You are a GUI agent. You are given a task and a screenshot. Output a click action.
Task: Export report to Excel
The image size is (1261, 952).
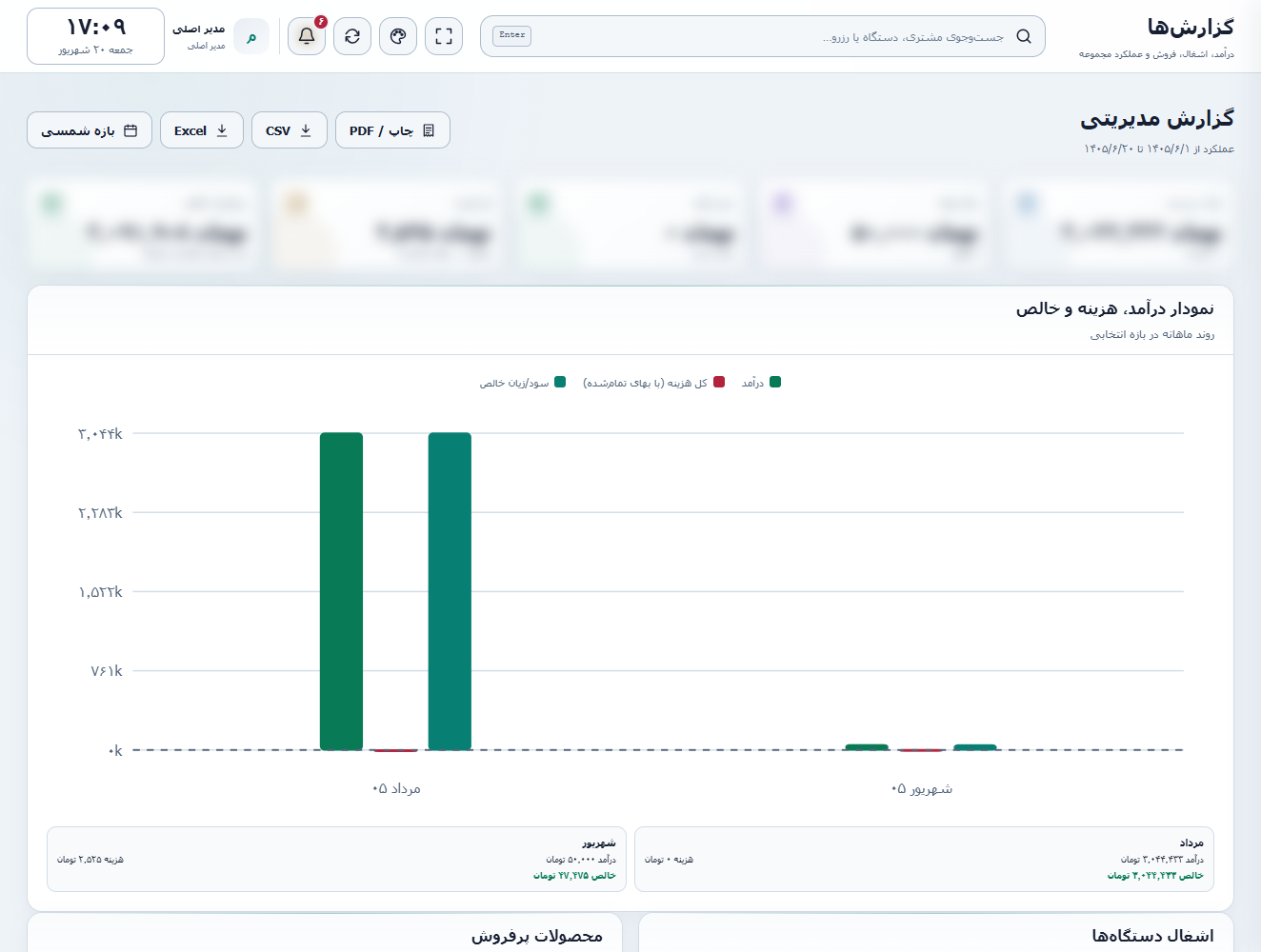202,130
